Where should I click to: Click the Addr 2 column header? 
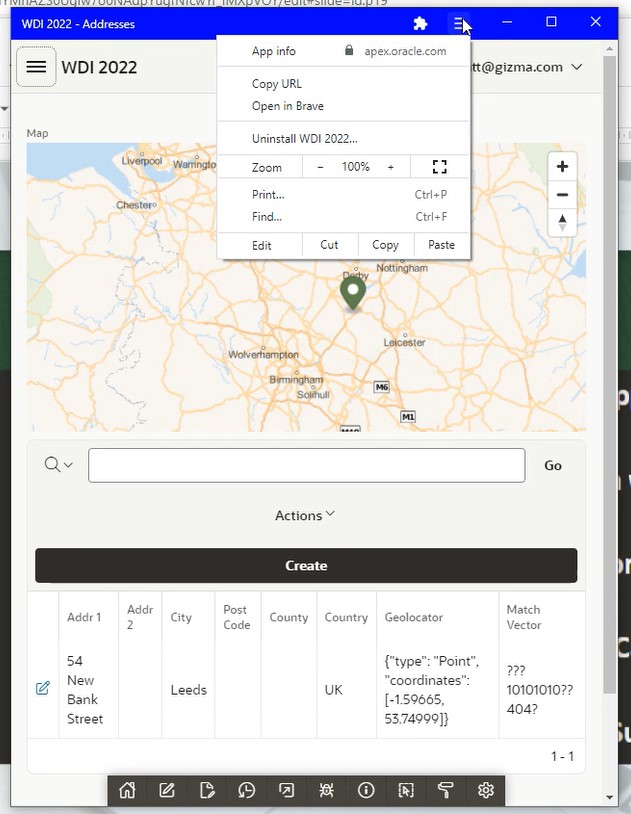point(140,617)
